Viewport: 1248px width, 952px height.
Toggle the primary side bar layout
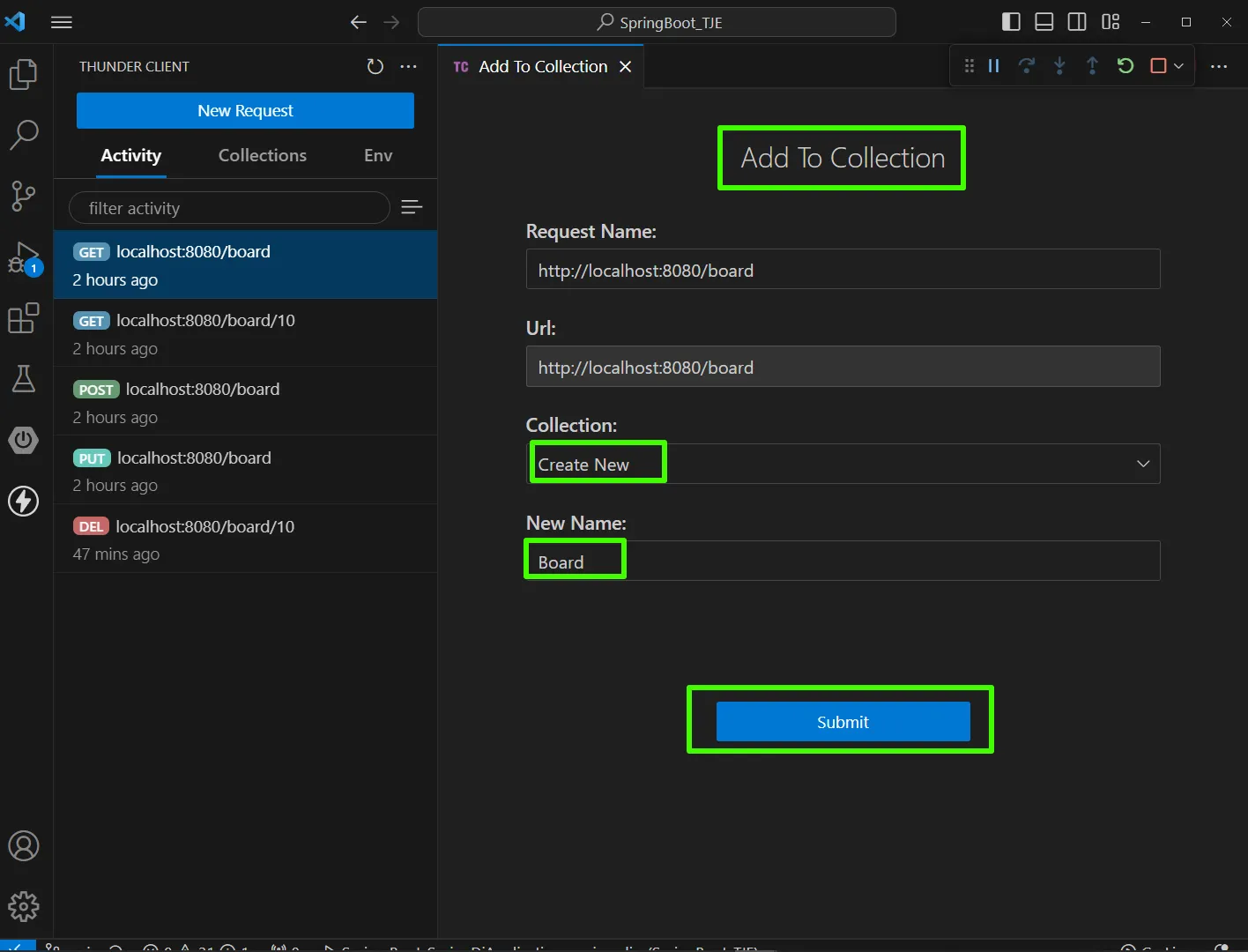click(x=1012, y=22)
